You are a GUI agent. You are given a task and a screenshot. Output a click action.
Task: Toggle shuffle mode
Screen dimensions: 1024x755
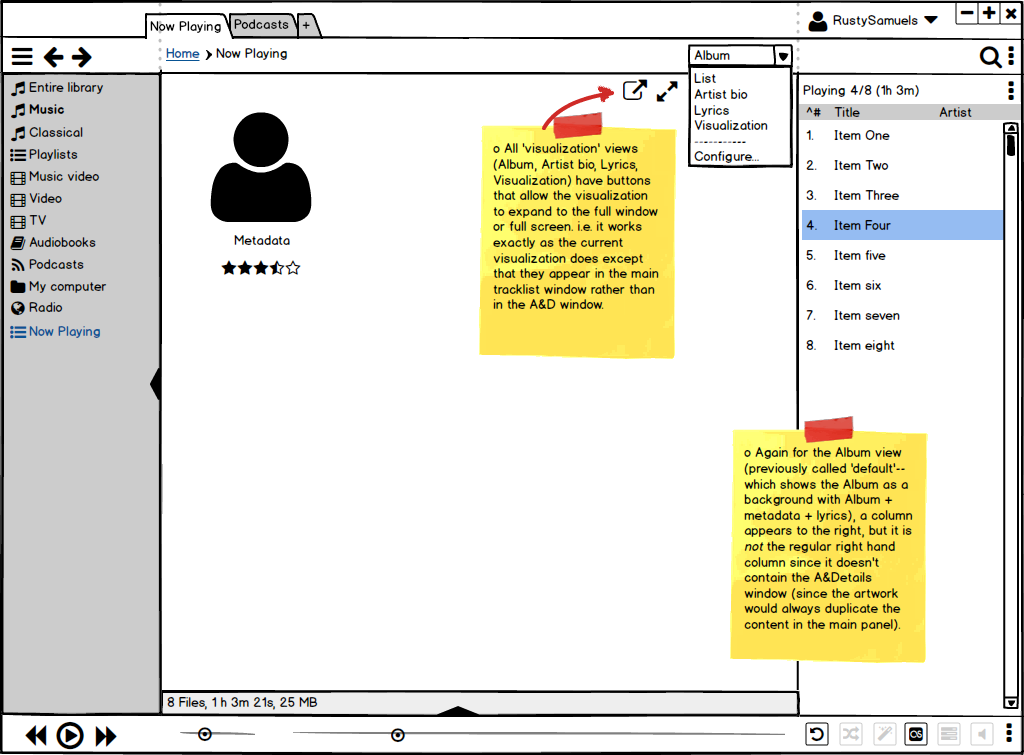(850, 735)
